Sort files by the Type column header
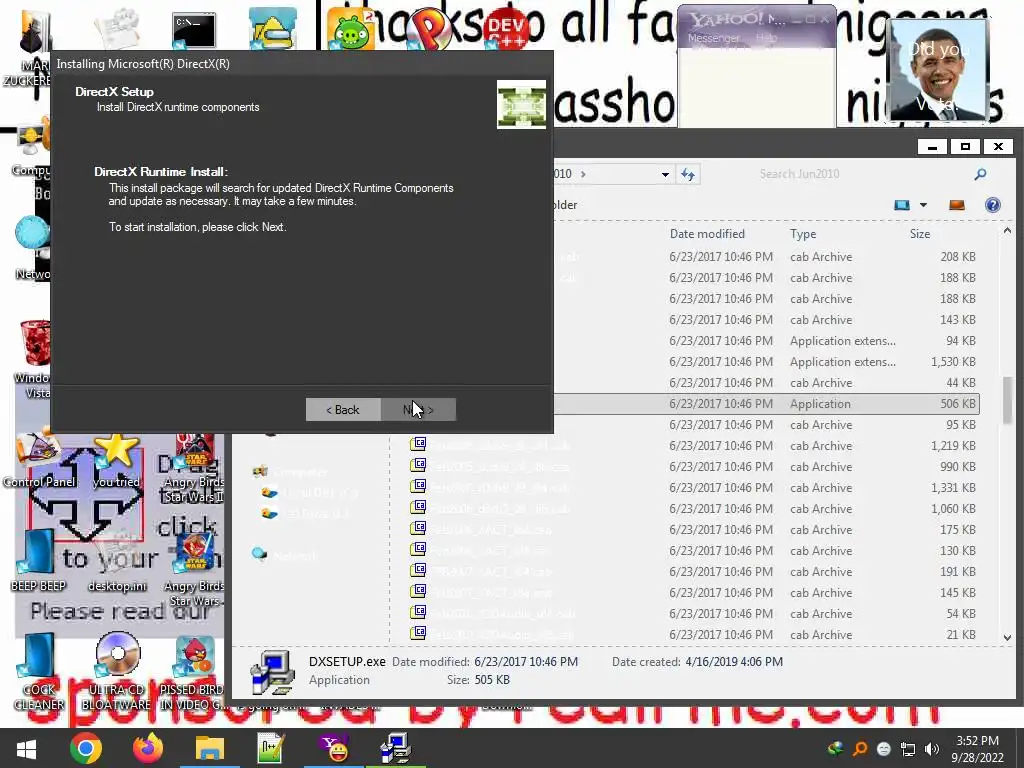 (x=803, y=234)
